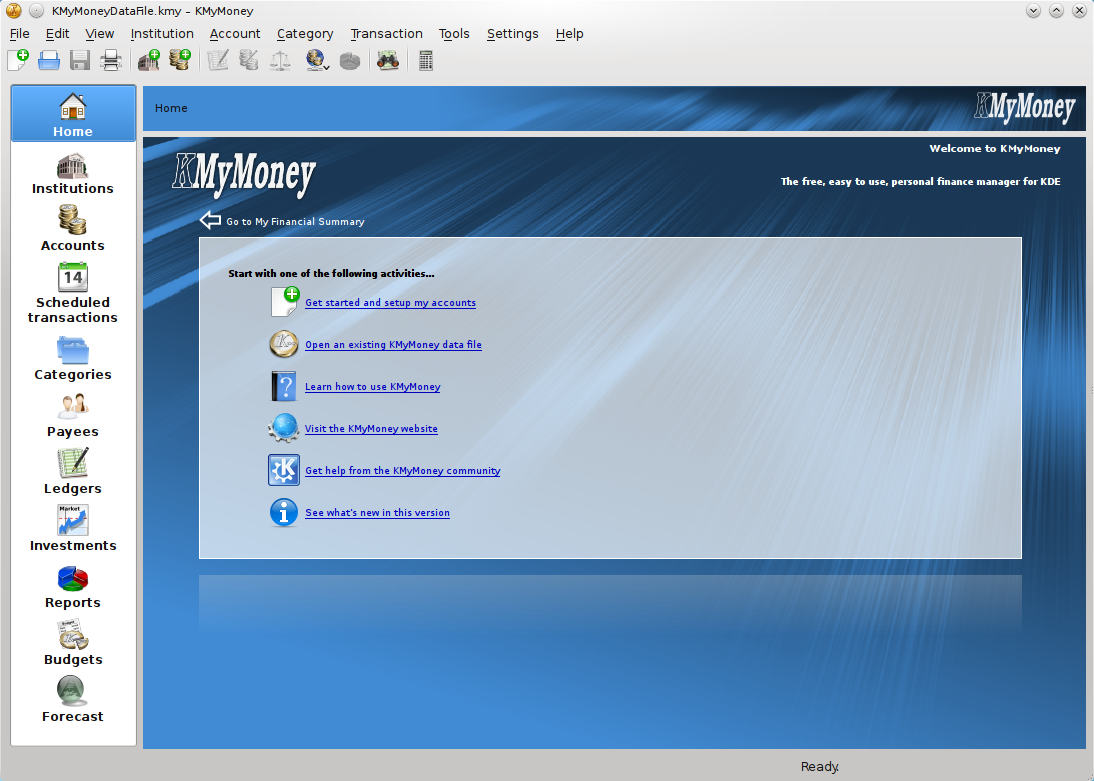
Task: Click the help book icon beside Learn how
Action: [x=284, y=386]
